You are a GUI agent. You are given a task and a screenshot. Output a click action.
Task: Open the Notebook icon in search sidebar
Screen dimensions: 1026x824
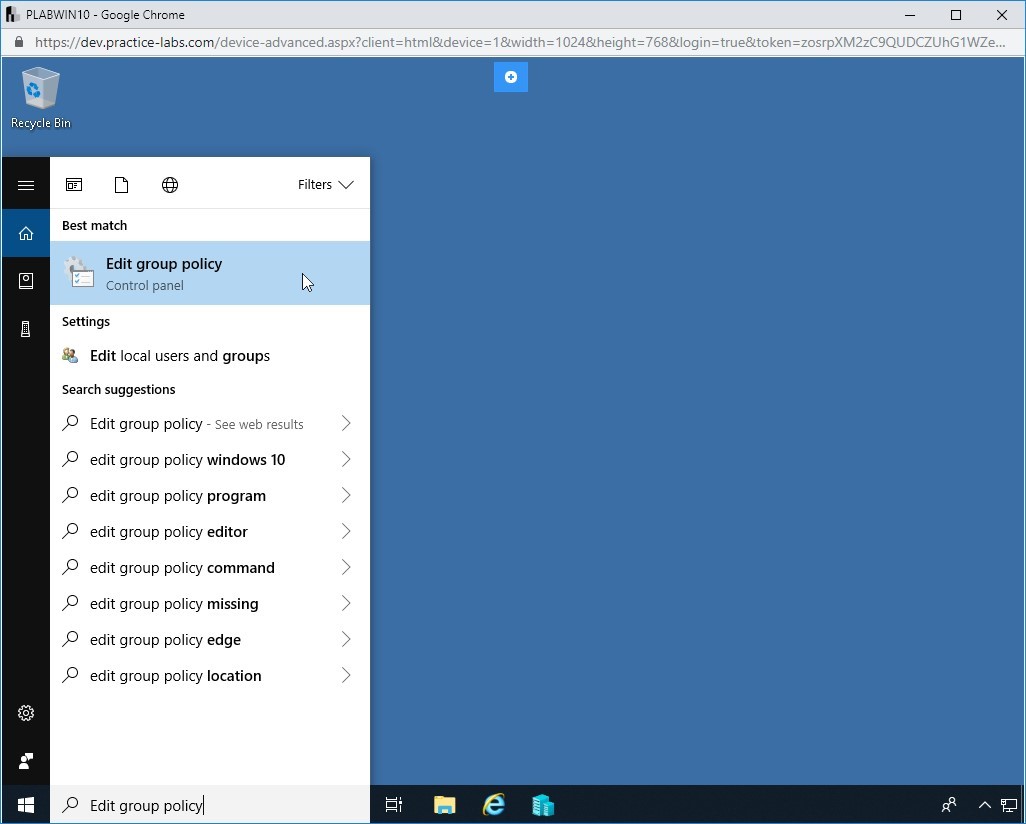pos(26,281)
